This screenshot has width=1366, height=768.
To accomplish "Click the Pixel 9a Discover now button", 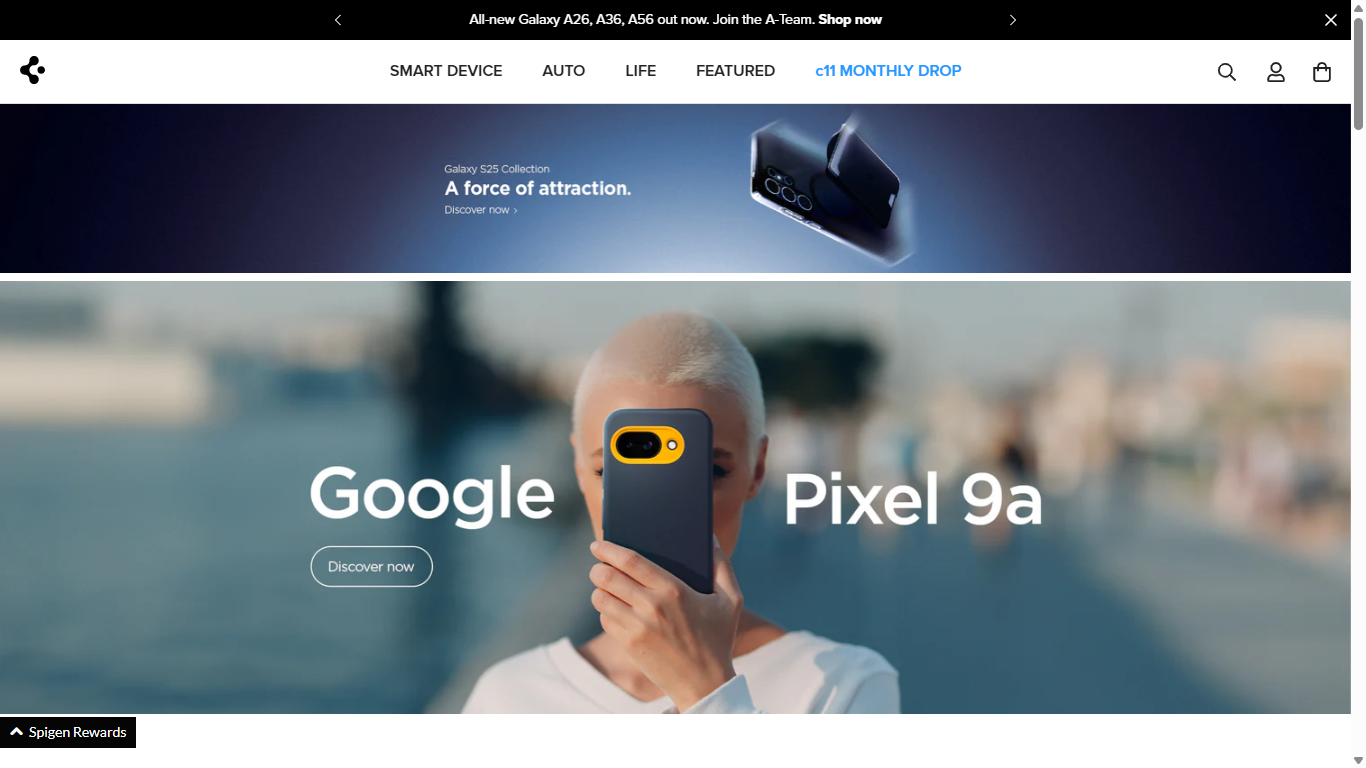I will [x=371, y=566].
